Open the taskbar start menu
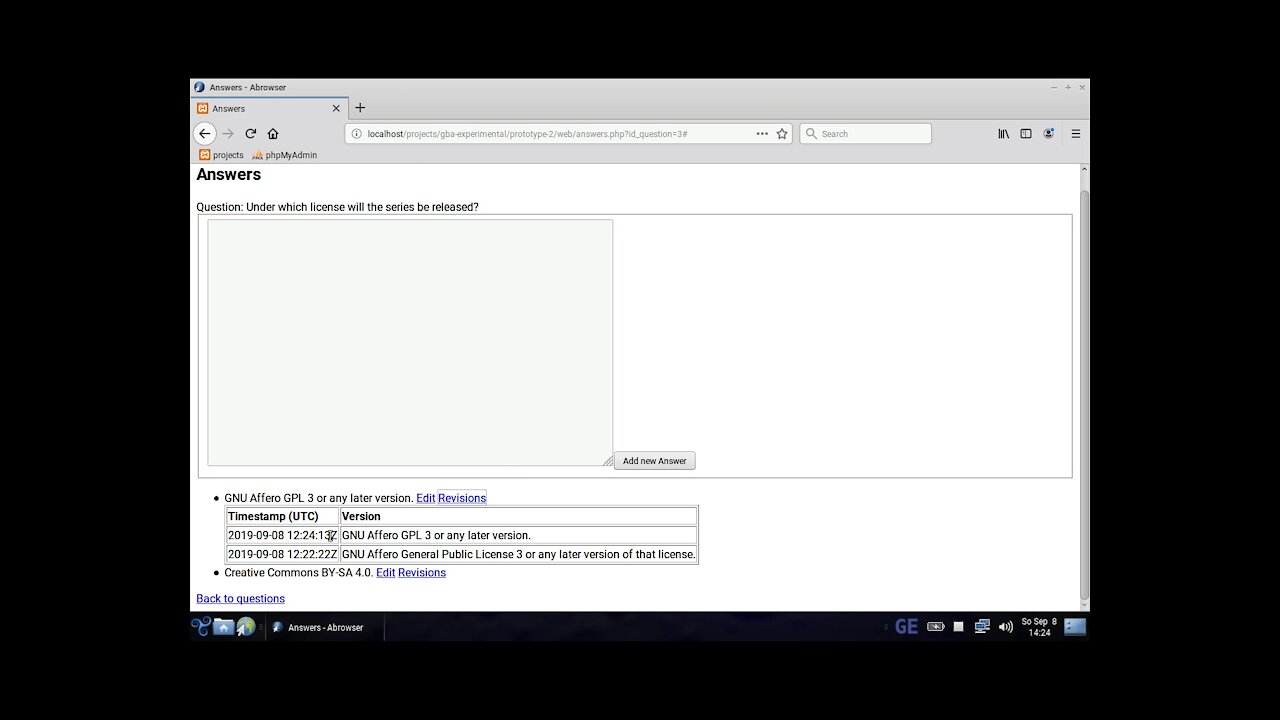 (201, 627)
